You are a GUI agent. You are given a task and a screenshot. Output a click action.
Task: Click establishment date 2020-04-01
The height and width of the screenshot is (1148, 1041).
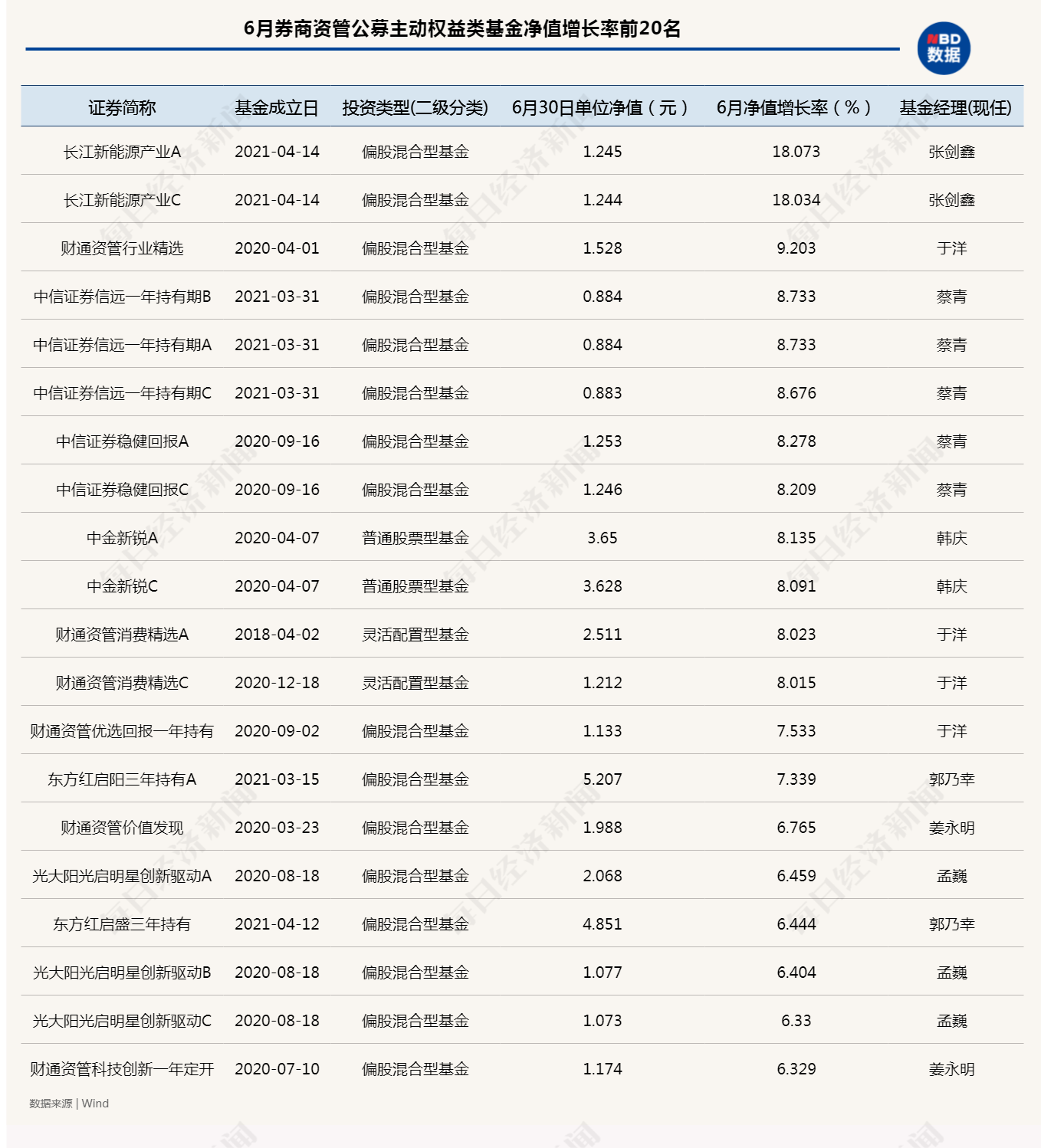pyautogui.click(x=277, y=248)
